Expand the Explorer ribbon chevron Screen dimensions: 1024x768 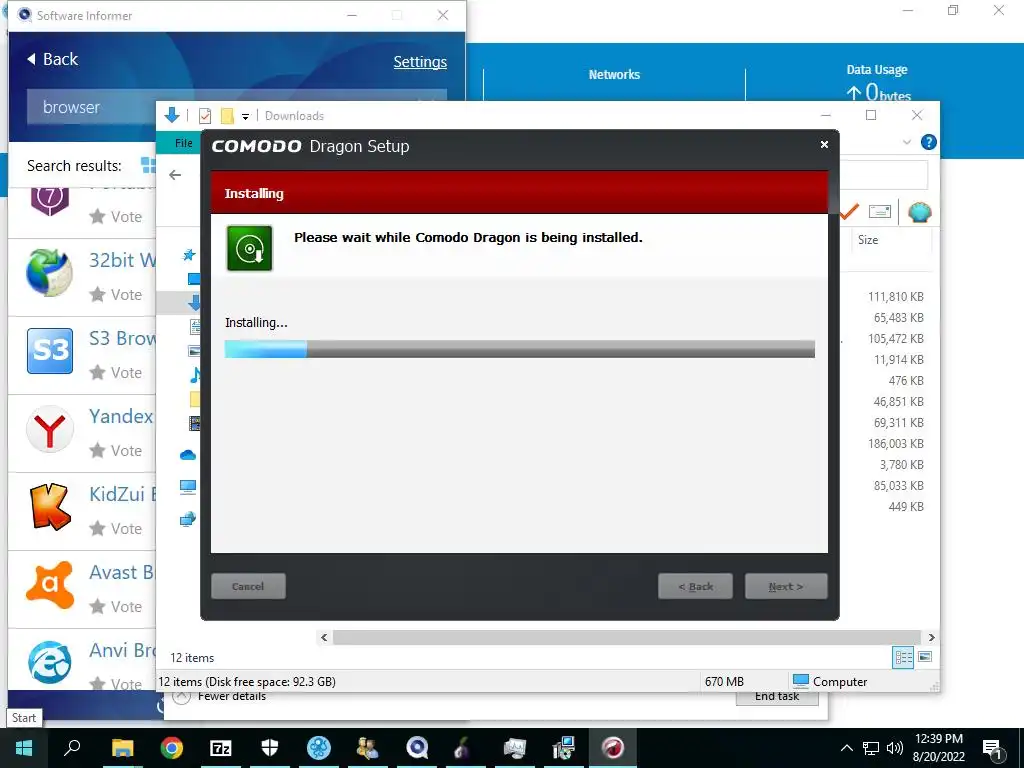coord(906,142)
